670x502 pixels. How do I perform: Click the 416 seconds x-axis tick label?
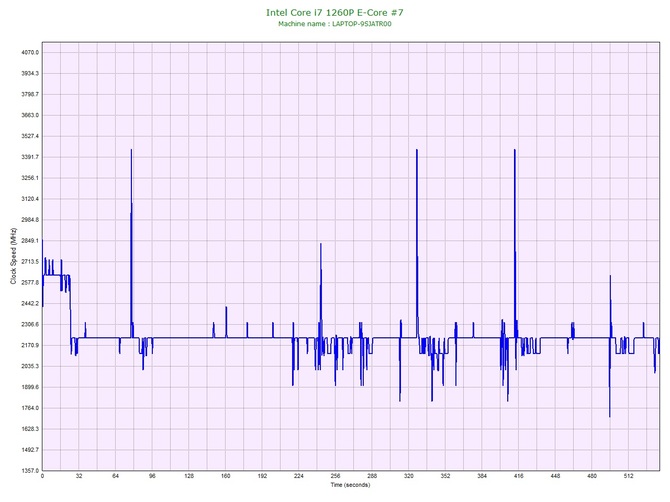click(x=519, y=476)
